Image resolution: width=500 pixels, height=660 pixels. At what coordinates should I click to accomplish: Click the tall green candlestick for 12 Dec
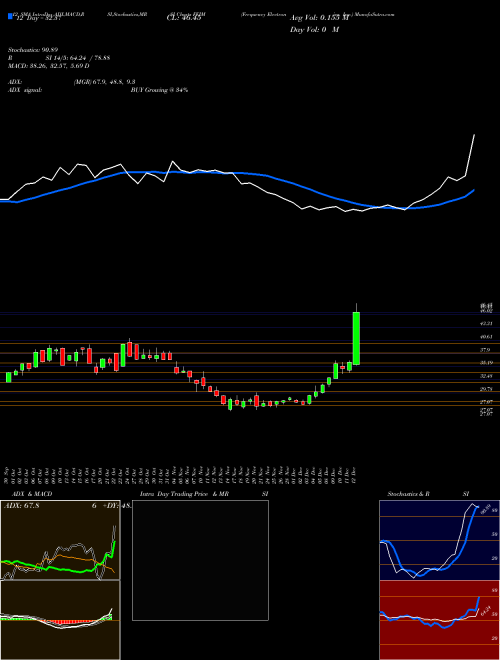[356, 338]
